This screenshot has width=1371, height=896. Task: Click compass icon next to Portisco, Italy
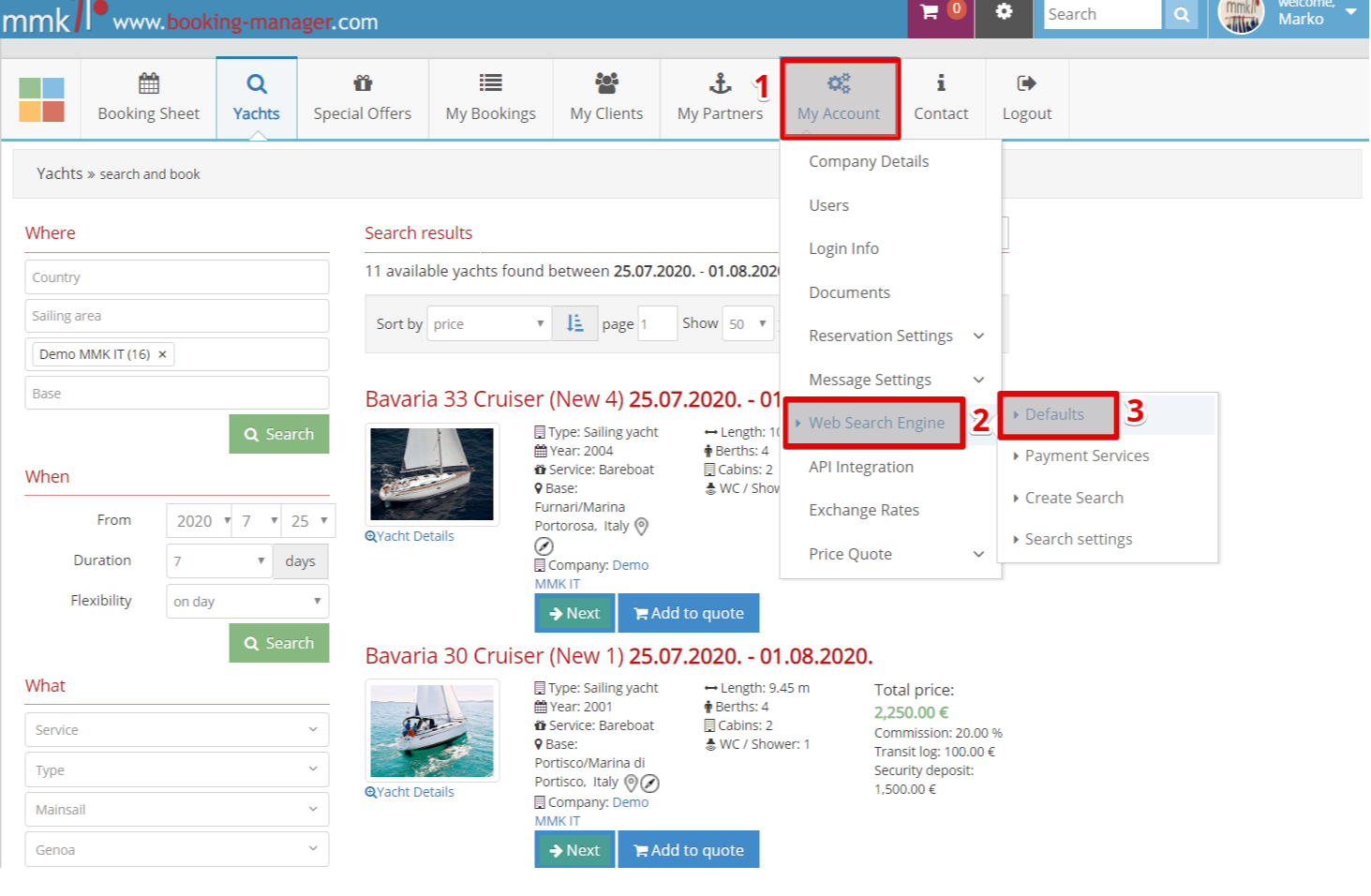pyautogui.click(x=649, y=783)
